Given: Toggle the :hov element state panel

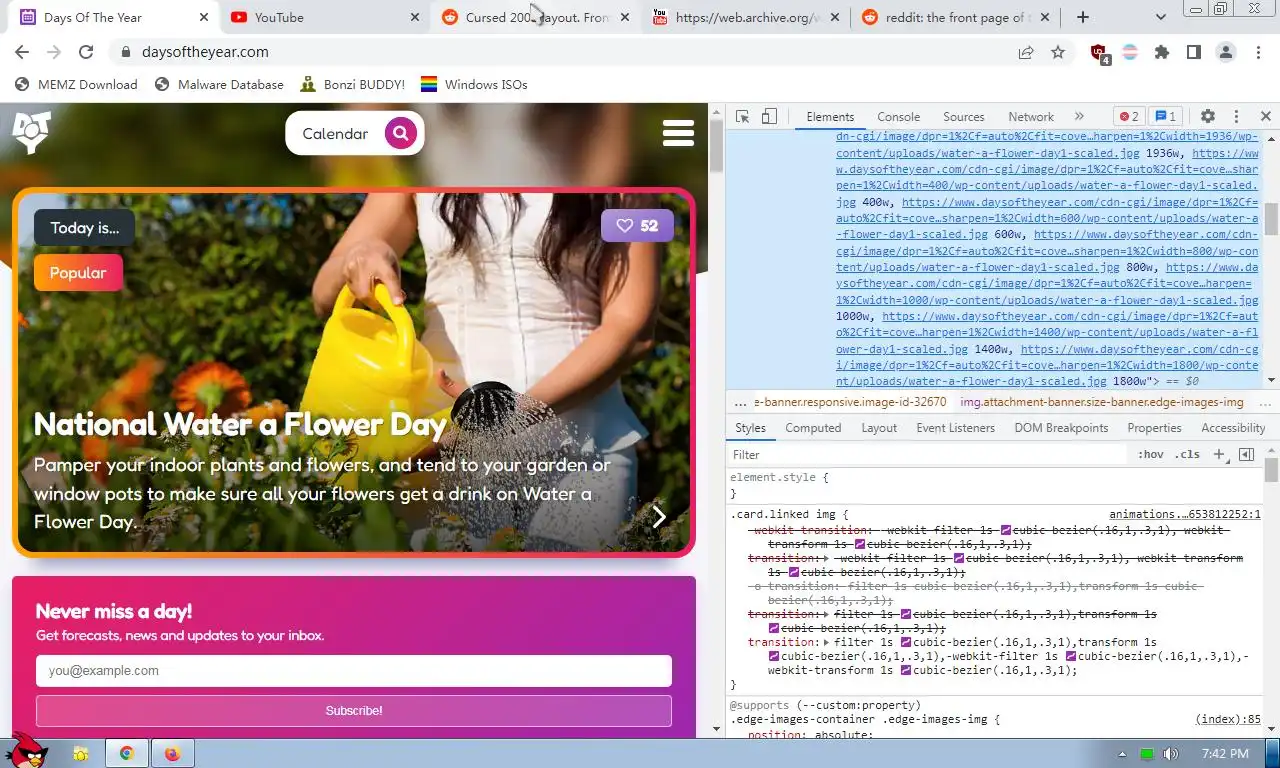Looking at the screenshot, I should click(1151, 454).
